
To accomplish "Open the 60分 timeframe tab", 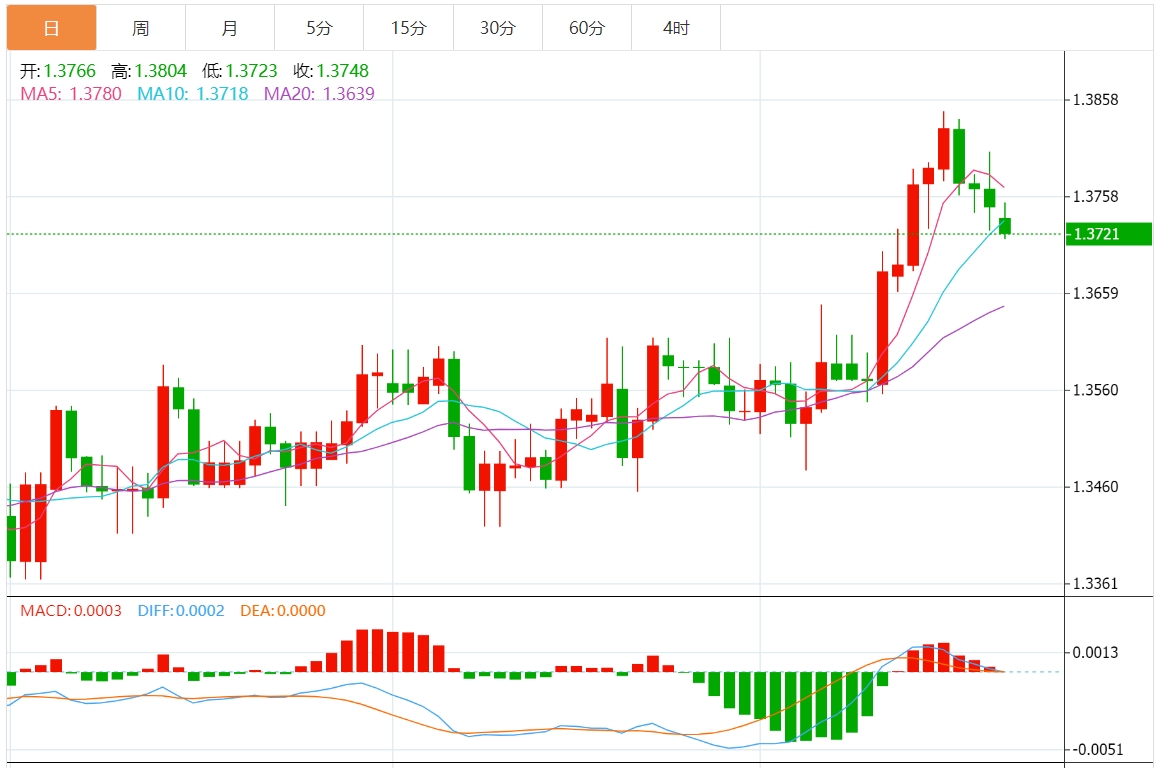I will (x=587, y=28).
